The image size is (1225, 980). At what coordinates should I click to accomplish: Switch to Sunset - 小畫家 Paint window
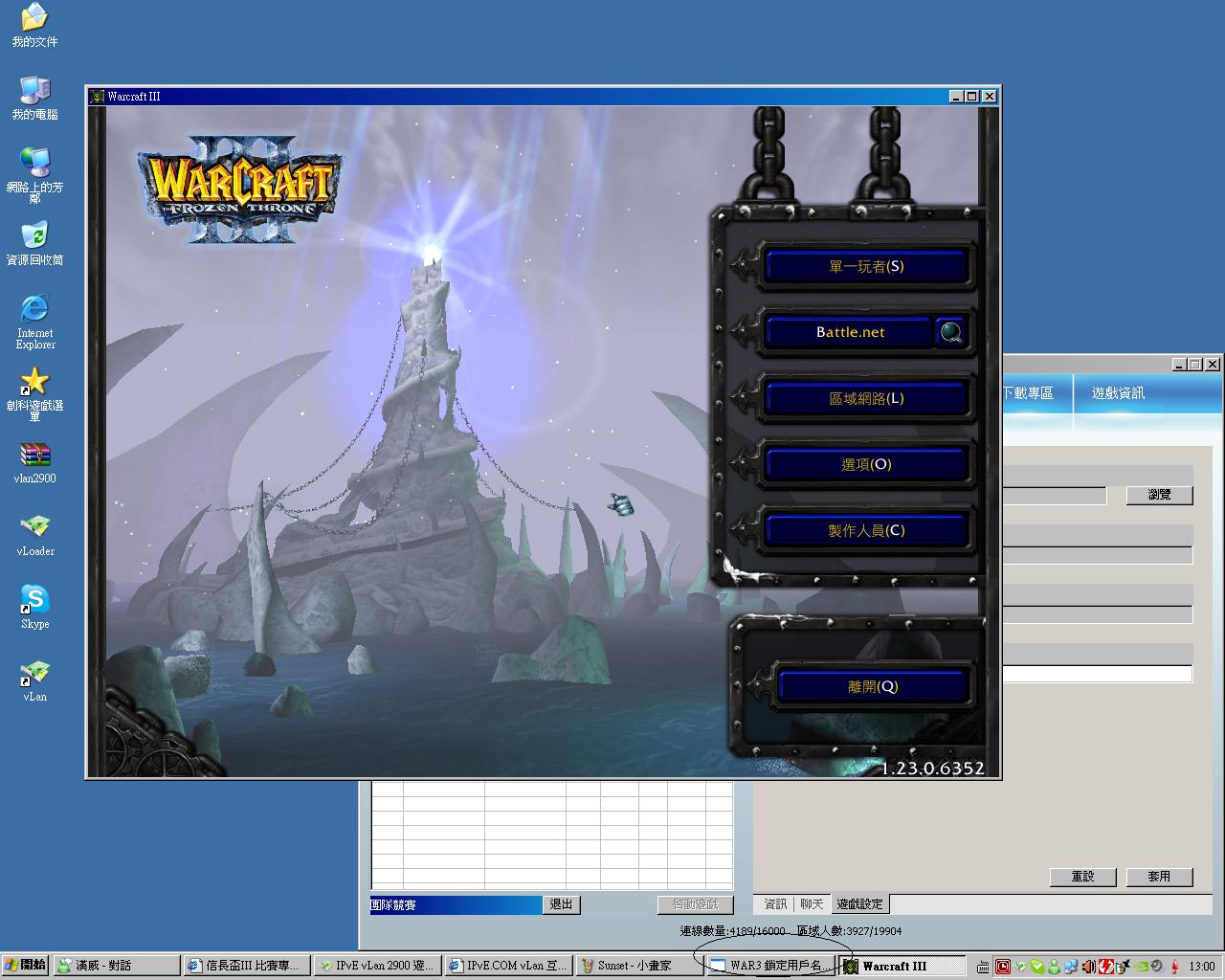click(640, 966)
